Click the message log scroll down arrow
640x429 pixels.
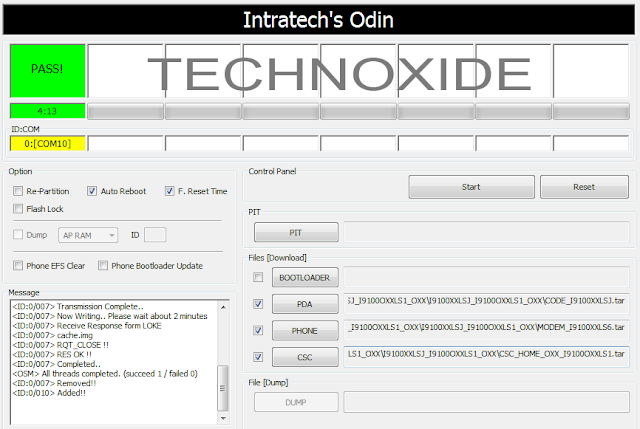(x=223, y=418)
